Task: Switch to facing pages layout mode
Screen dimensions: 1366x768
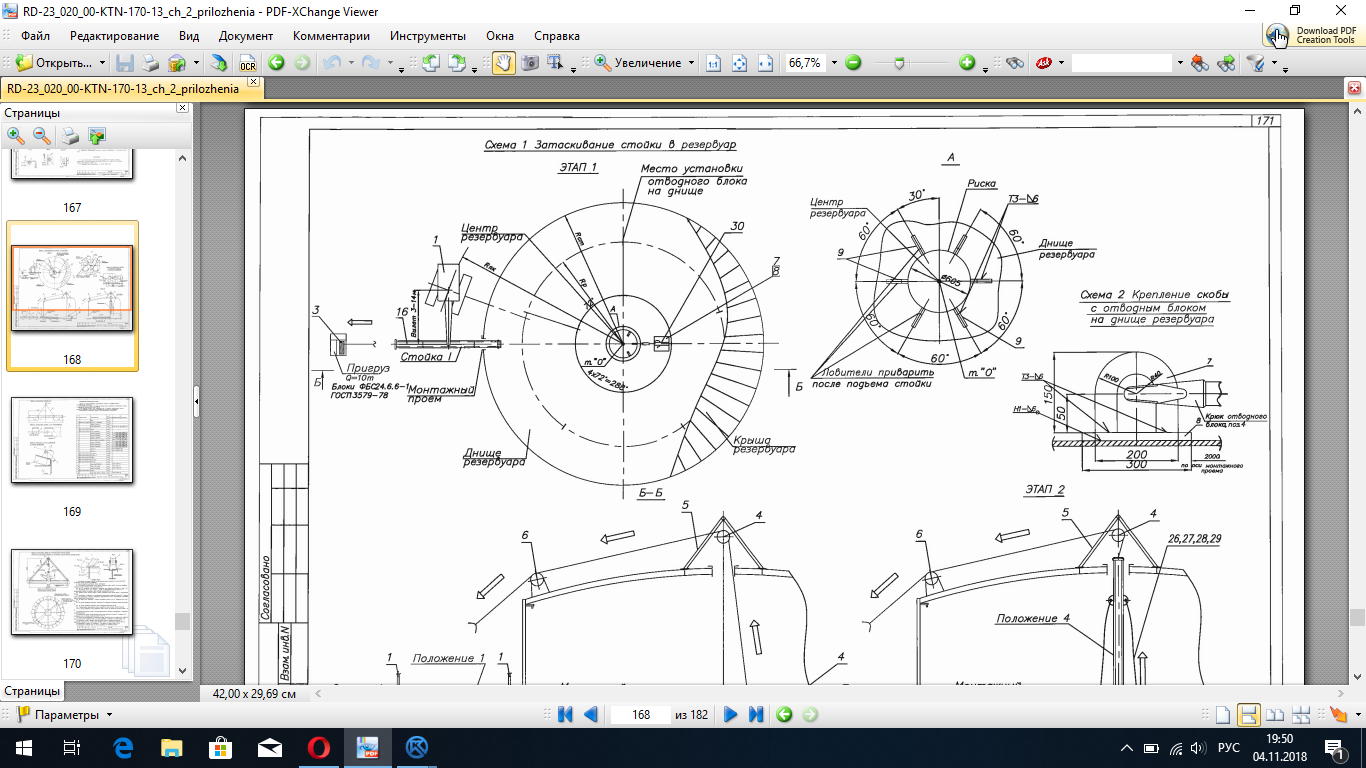Action: point(1274,715)
